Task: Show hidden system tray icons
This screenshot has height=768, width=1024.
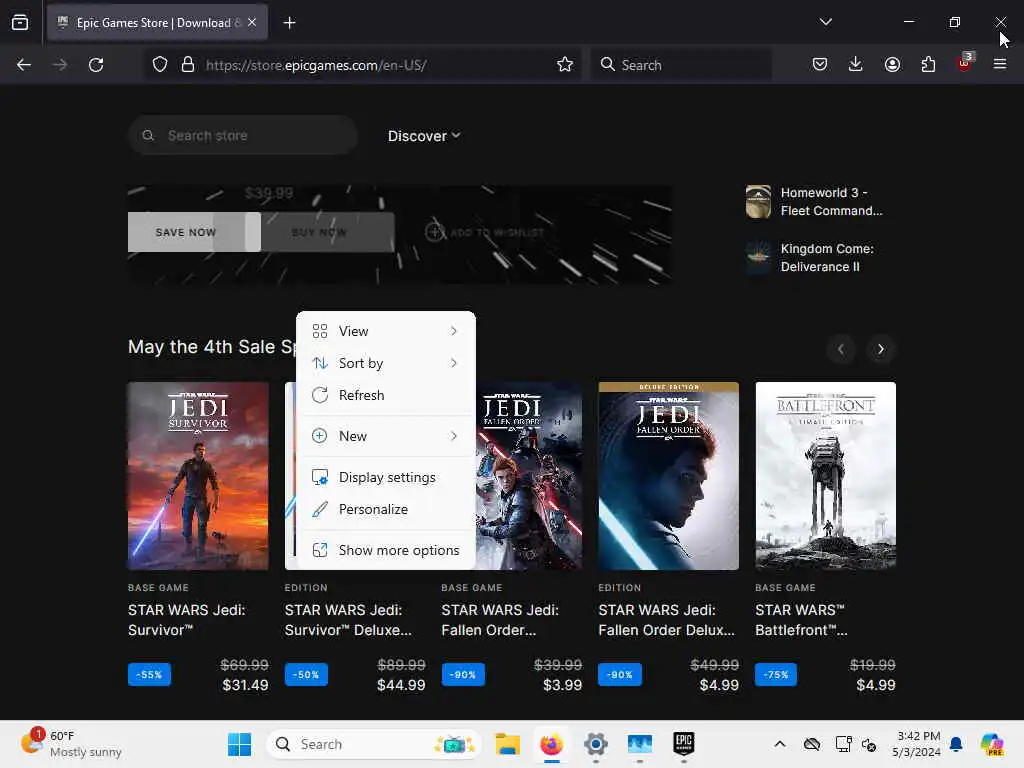Action: point(780,744)
